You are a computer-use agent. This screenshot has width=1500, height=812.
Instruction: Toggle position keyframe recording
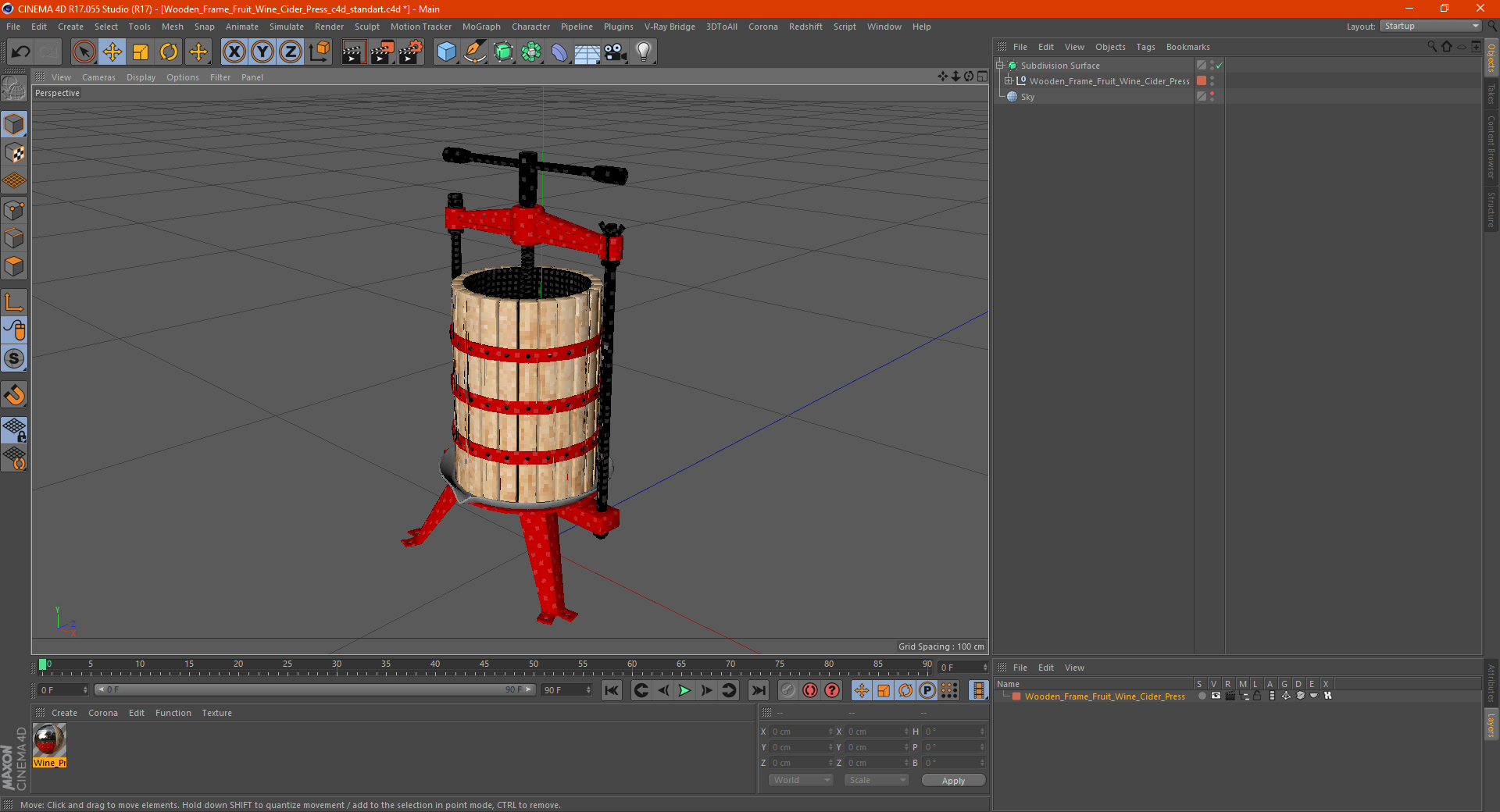(x=861, y=690)
